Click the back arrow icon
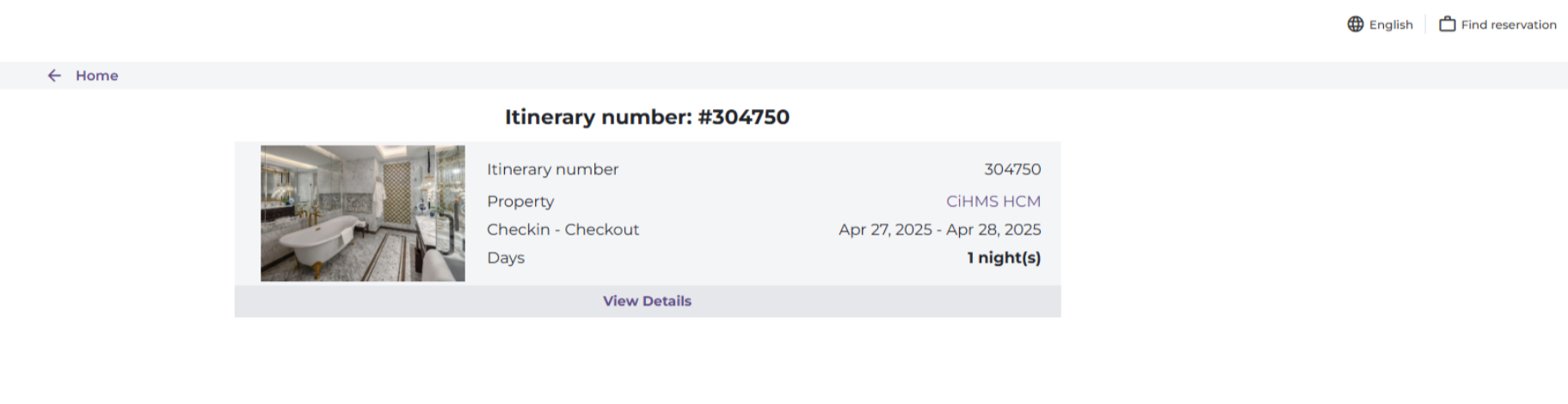Viewport: 1568px width, 404px height. (54, 76)
